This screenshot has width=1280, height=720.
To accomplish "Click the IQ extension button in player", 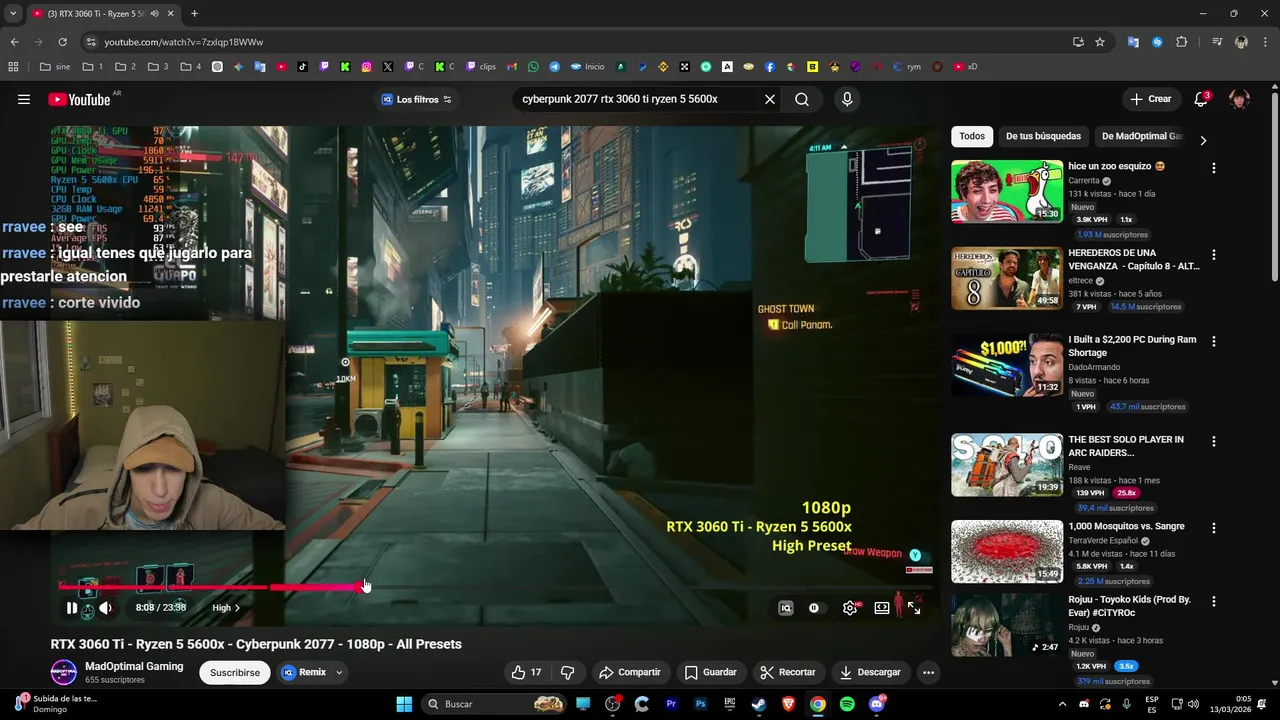I will tap(786, 608).
